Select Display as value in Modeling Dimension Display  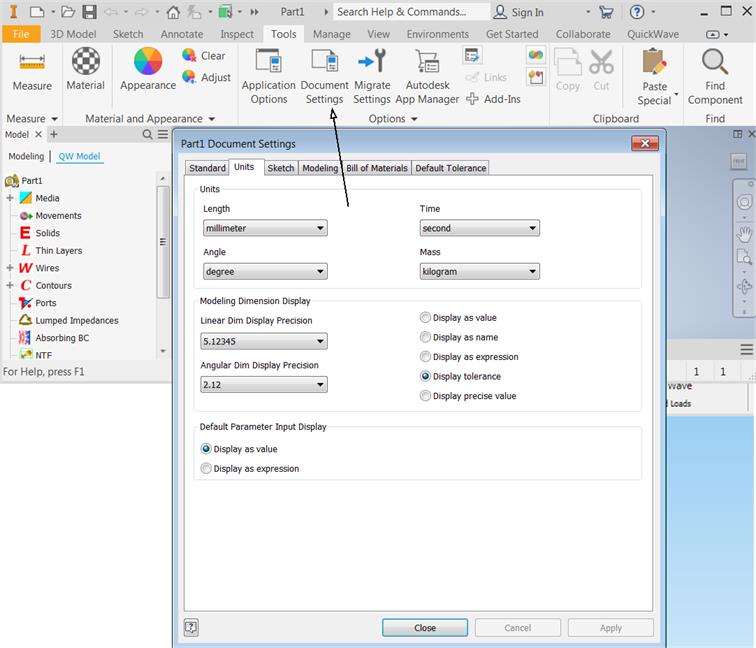click(425, 317)
